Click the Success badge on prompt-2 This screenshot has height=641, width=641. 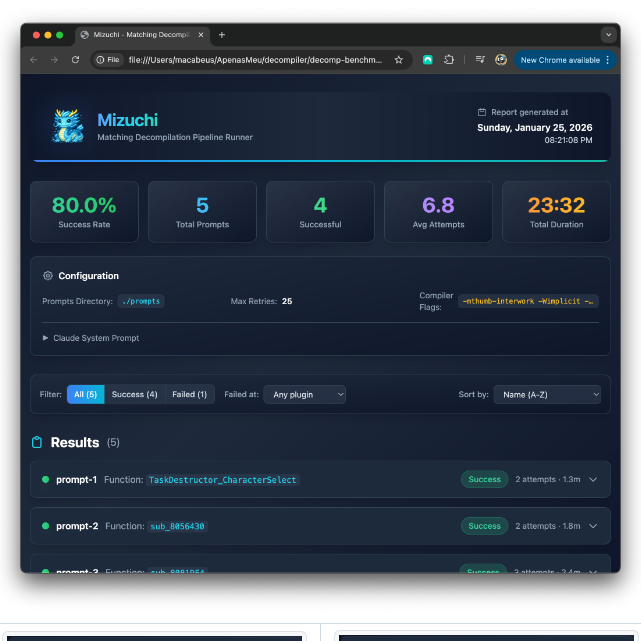tap(484, 526)
